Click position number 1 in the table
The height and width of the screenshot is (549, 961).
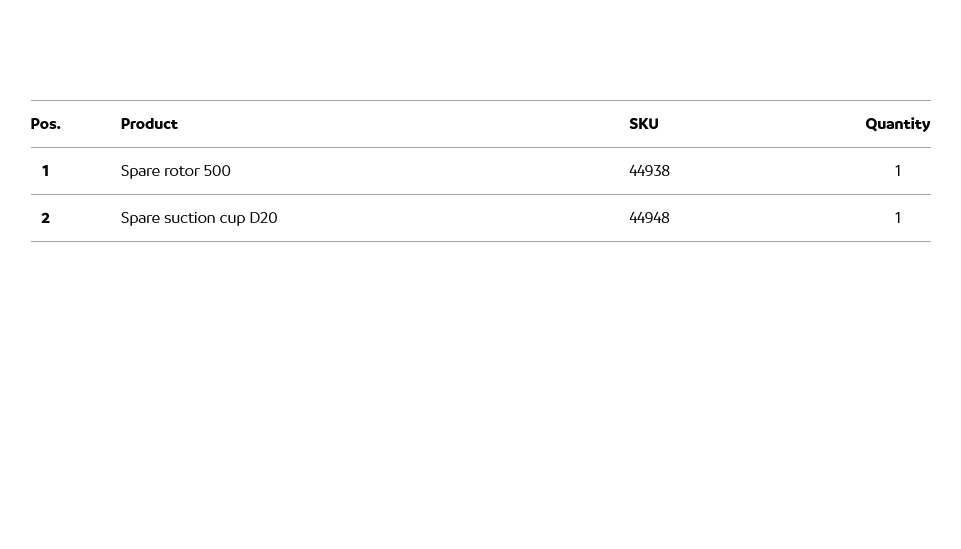45,171
